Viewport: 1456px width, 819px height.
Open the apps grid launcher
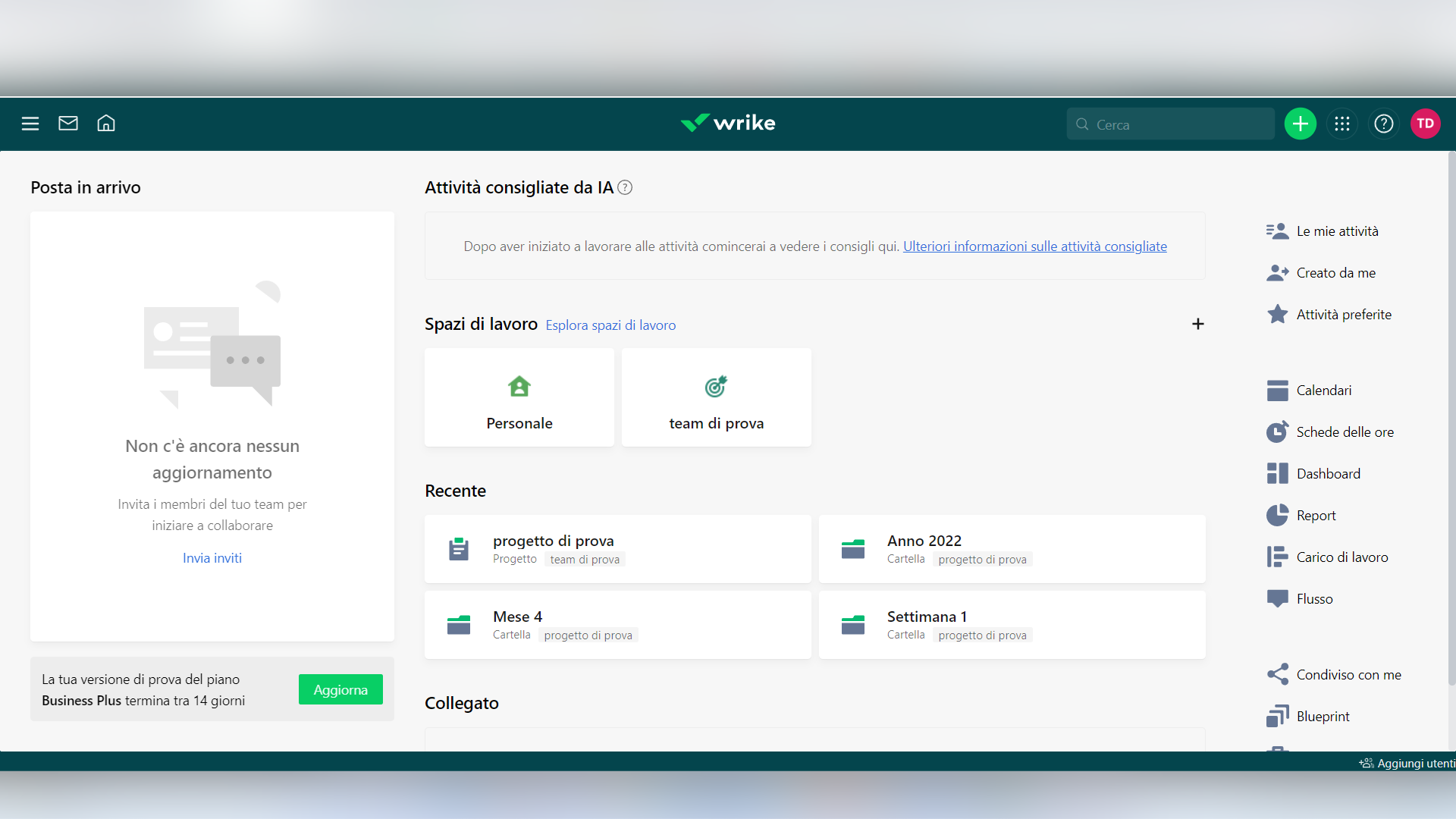[1341, 124]
